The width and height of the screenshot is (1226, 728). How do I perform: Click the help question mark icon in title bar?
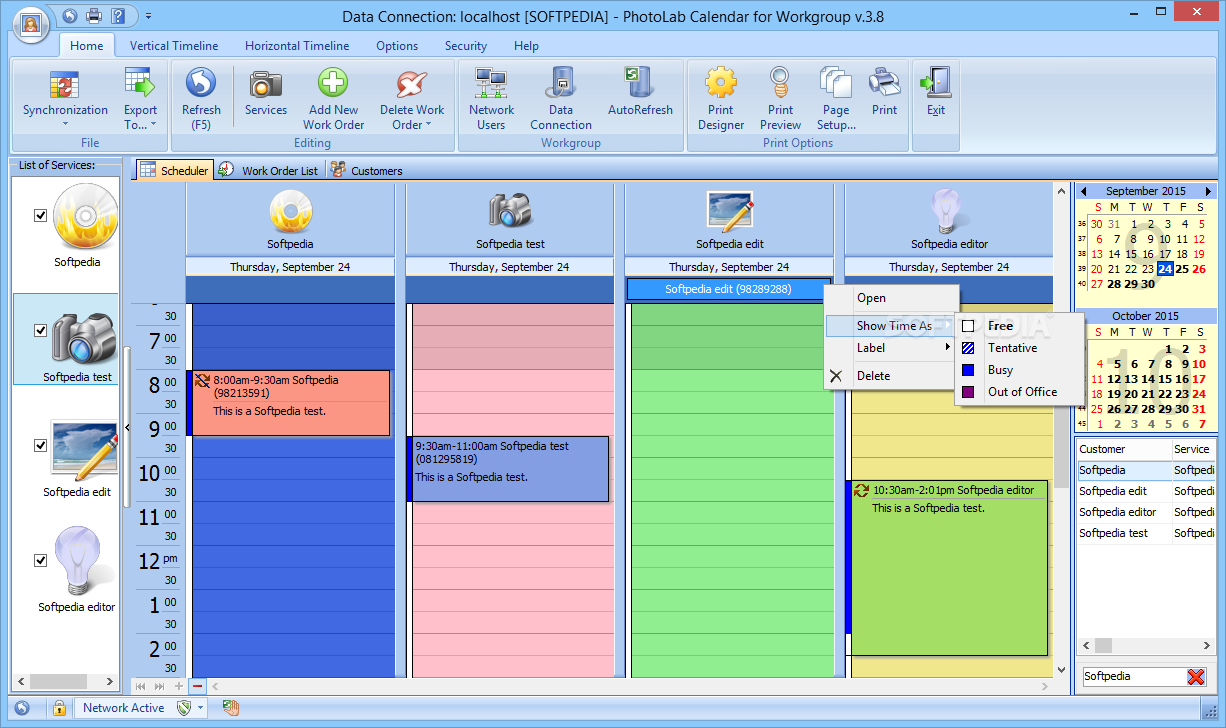pos(119,15)
